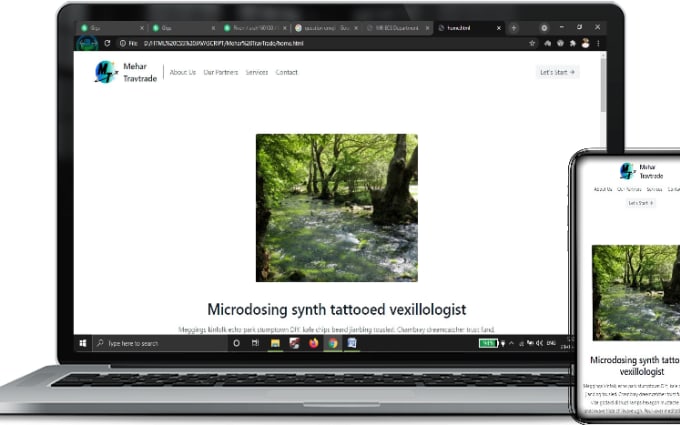Open the red-and-white app icon left of Firefox
This screenshot has height=425, width=680.
[294, 343]
